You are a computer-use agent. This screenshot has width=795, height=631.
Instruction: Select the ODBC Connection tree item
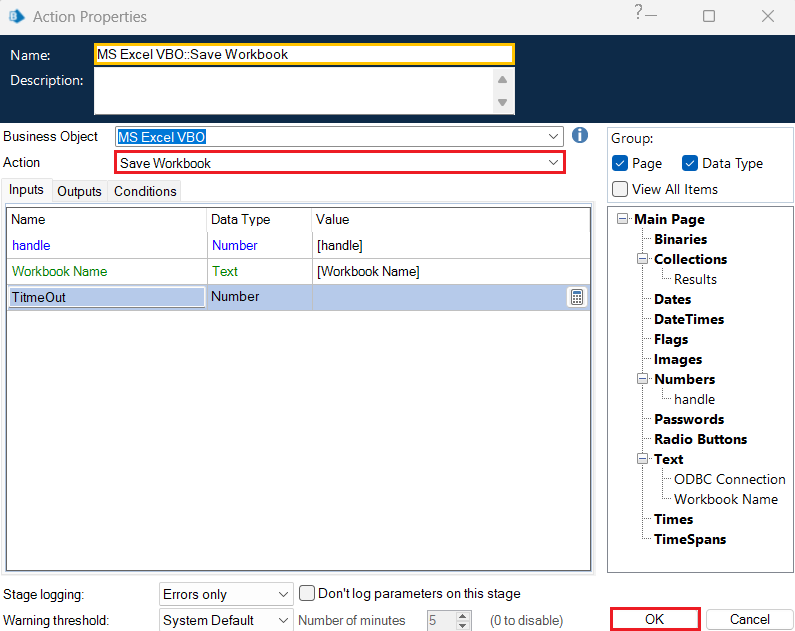729,479
